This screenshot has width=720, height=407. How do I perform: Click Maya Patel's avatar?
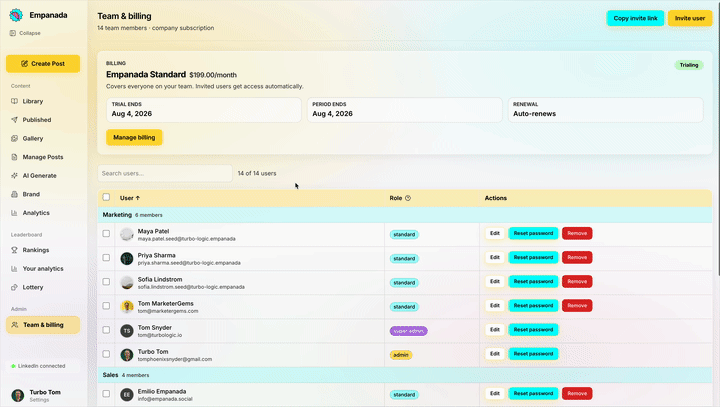point(127,234)
